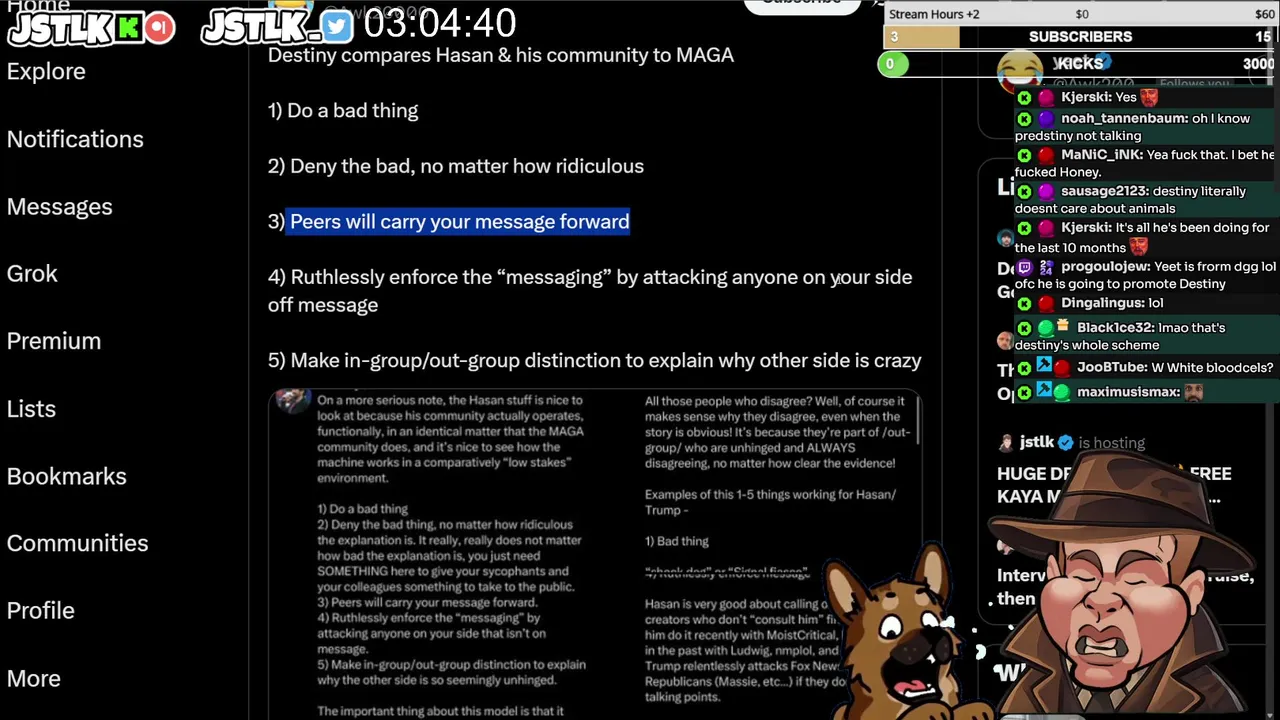Click the emote in maximusismax's chat message
Viewport: 1280px width, 720px height.
[1193, 392]
